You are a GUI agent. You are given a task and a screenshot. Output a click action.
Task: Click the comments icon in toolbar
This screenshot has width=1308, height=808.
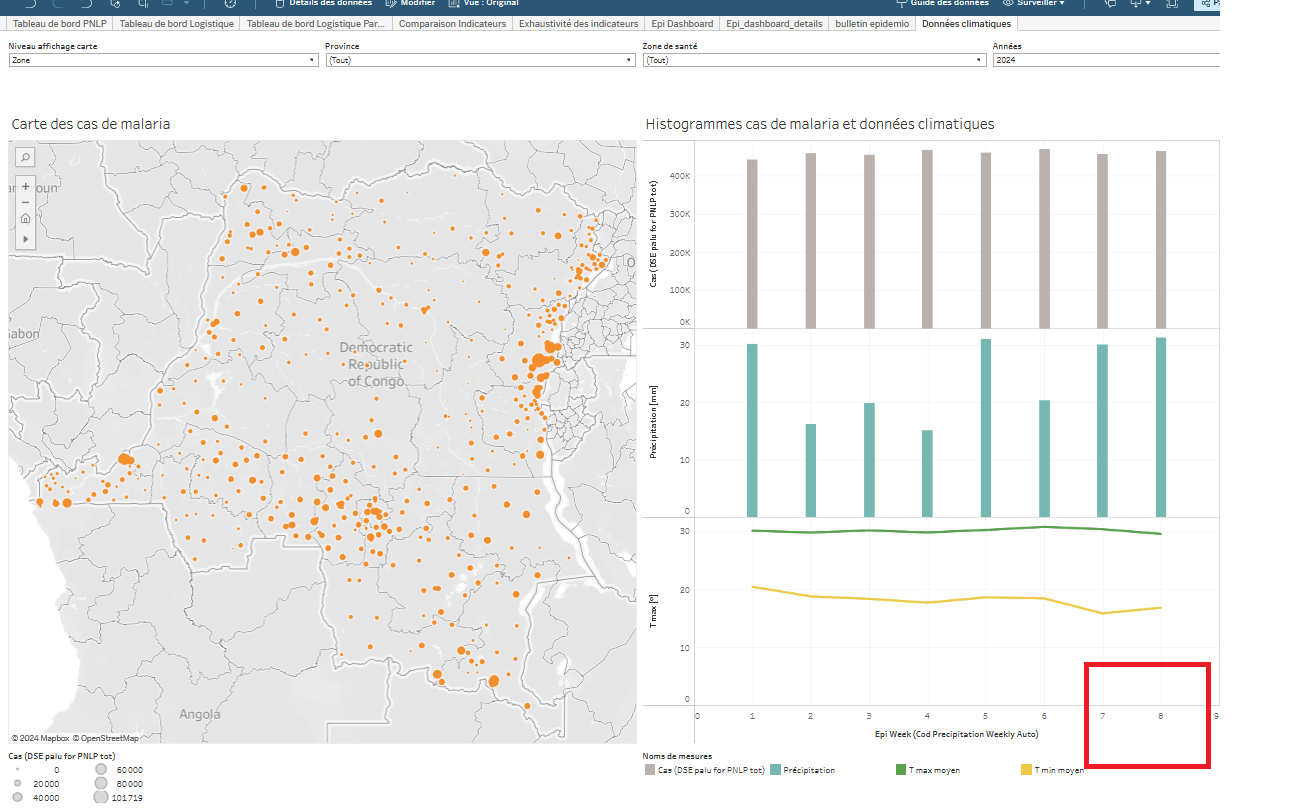(x=1110, y=4)
